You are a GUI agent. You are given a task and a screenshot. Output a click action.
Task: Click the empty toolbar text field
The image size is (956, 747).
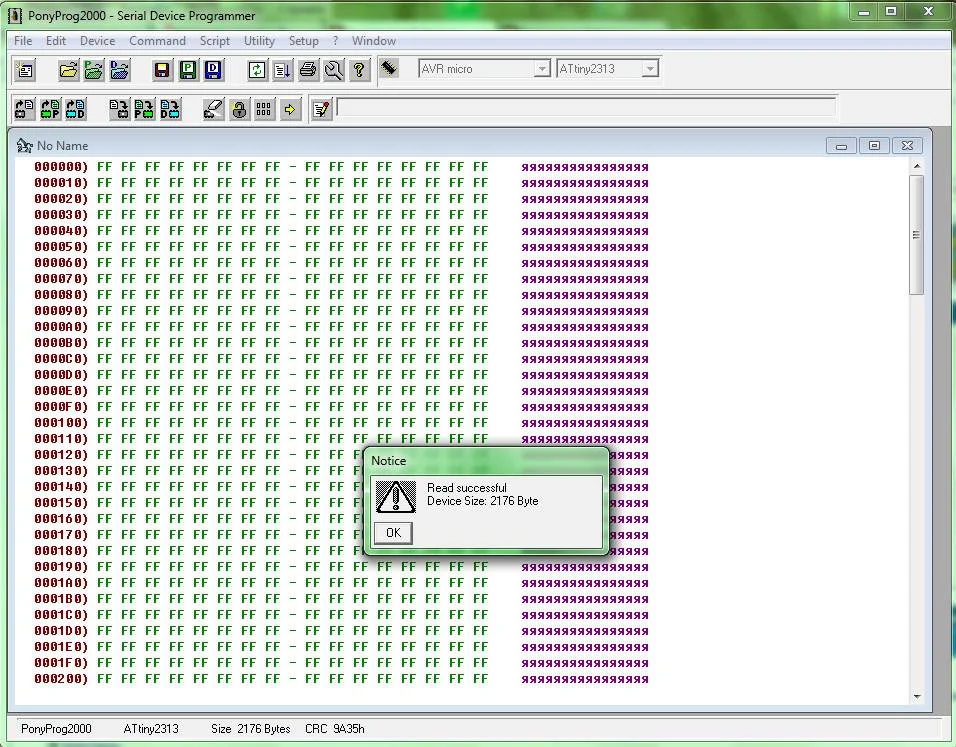pyautogui.click(x=586, y=107)
